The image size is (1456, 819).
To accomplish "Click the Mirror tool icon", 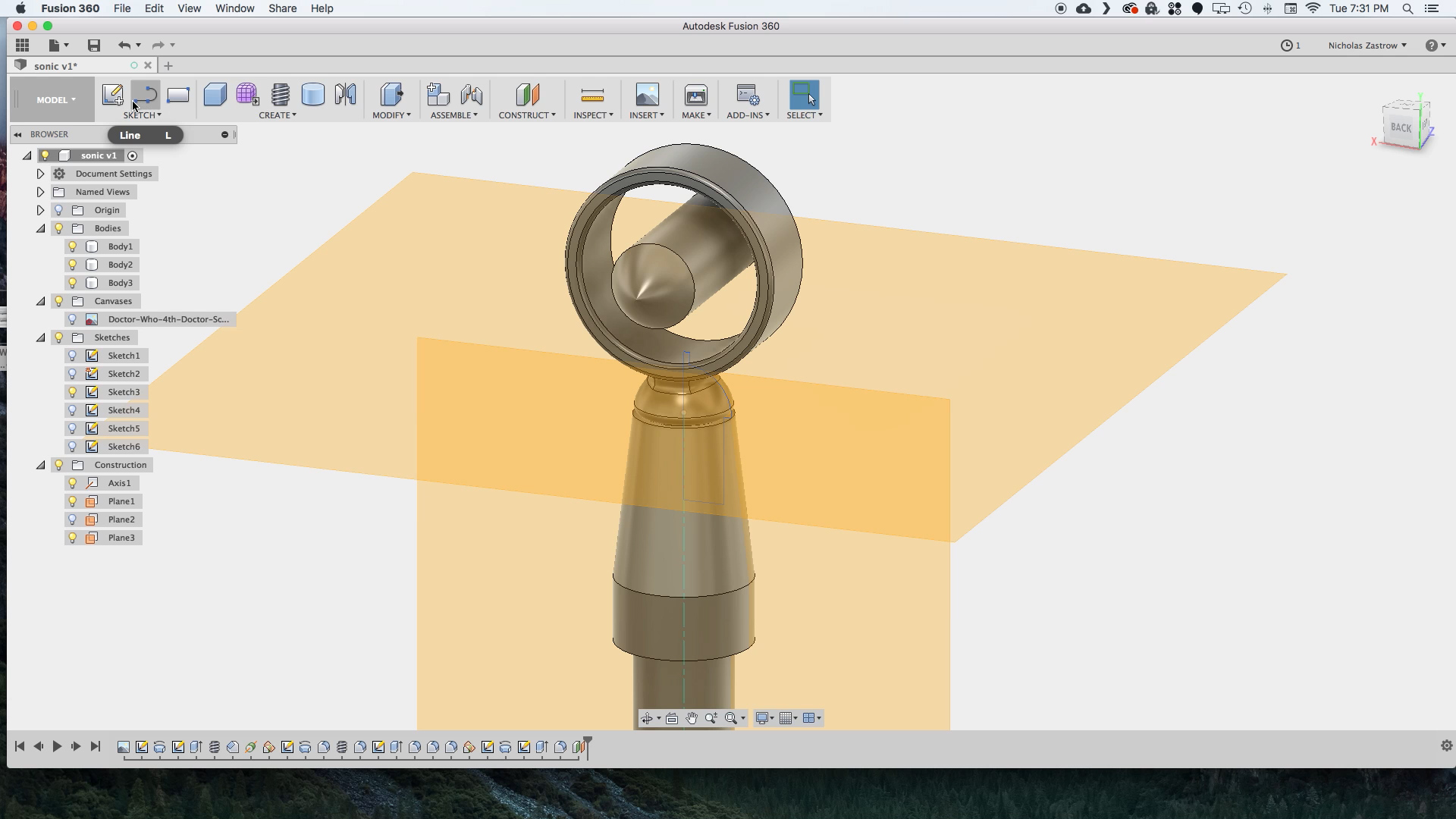I will [346, 95].
